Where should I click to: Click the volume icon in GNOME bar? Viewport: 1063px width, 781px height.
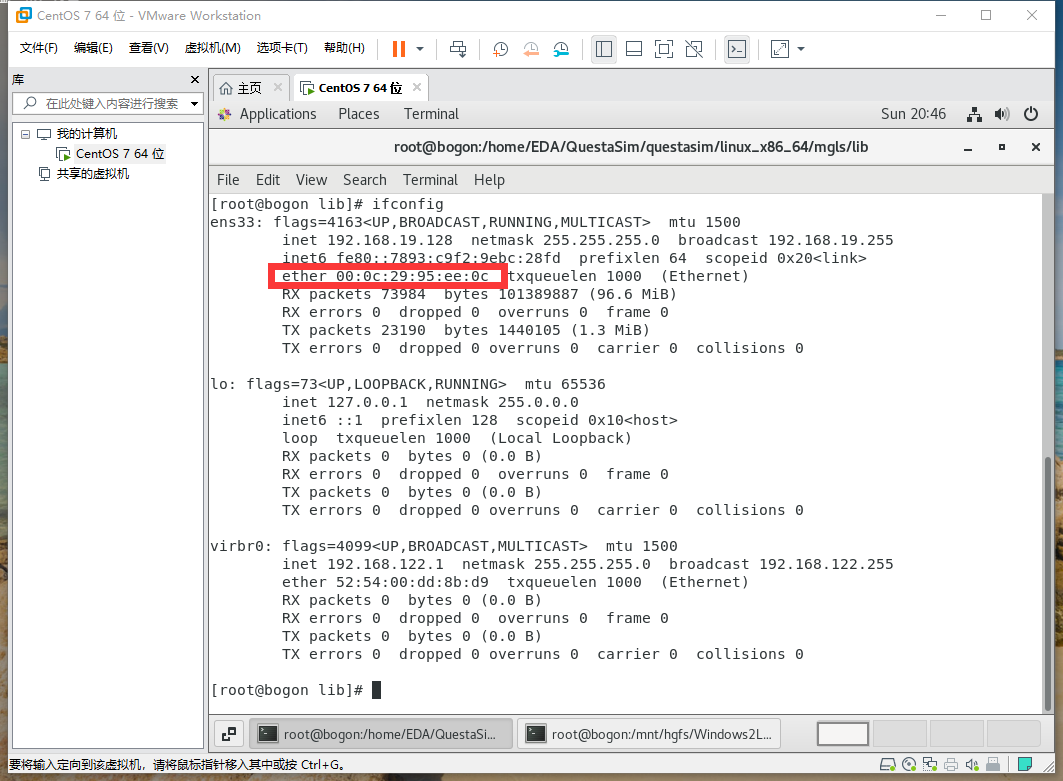(1002, 114)
